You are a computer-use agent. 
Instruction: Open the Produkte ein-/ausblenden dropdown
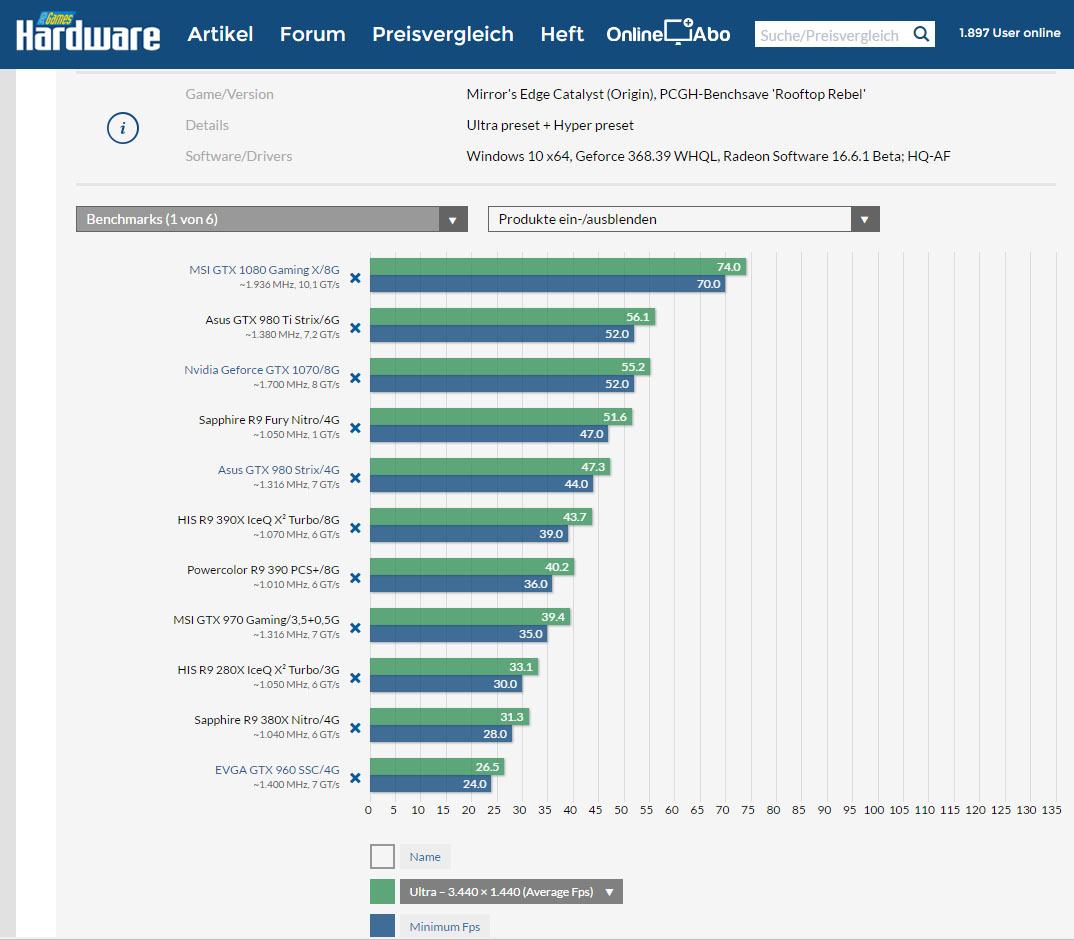coord(684,219)
